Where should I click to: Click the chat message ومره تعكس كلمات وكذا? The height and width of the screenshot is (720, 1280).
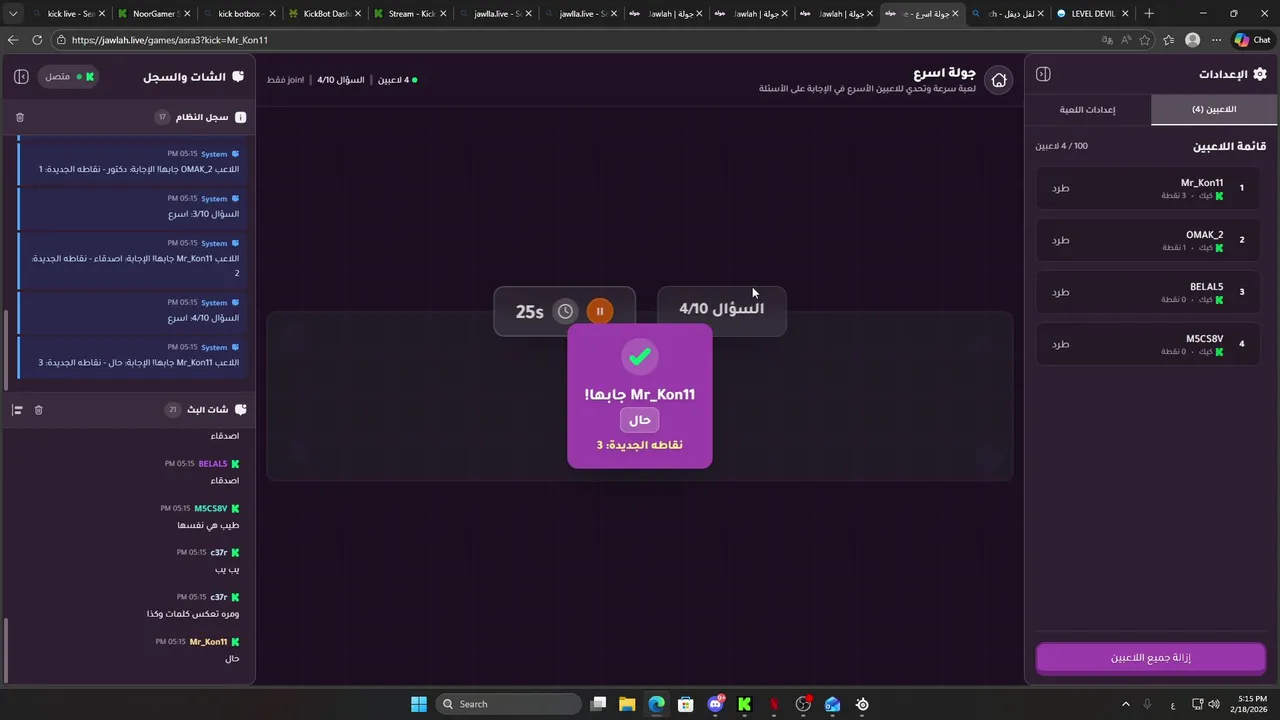point(193,614)
